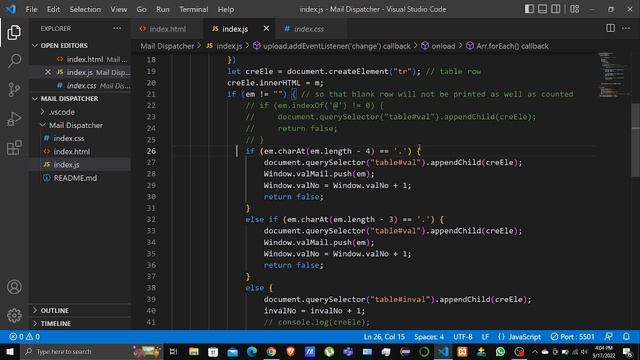Open the Manage gear icon
Screen dimensions: 640x360
tap(14, 315)
